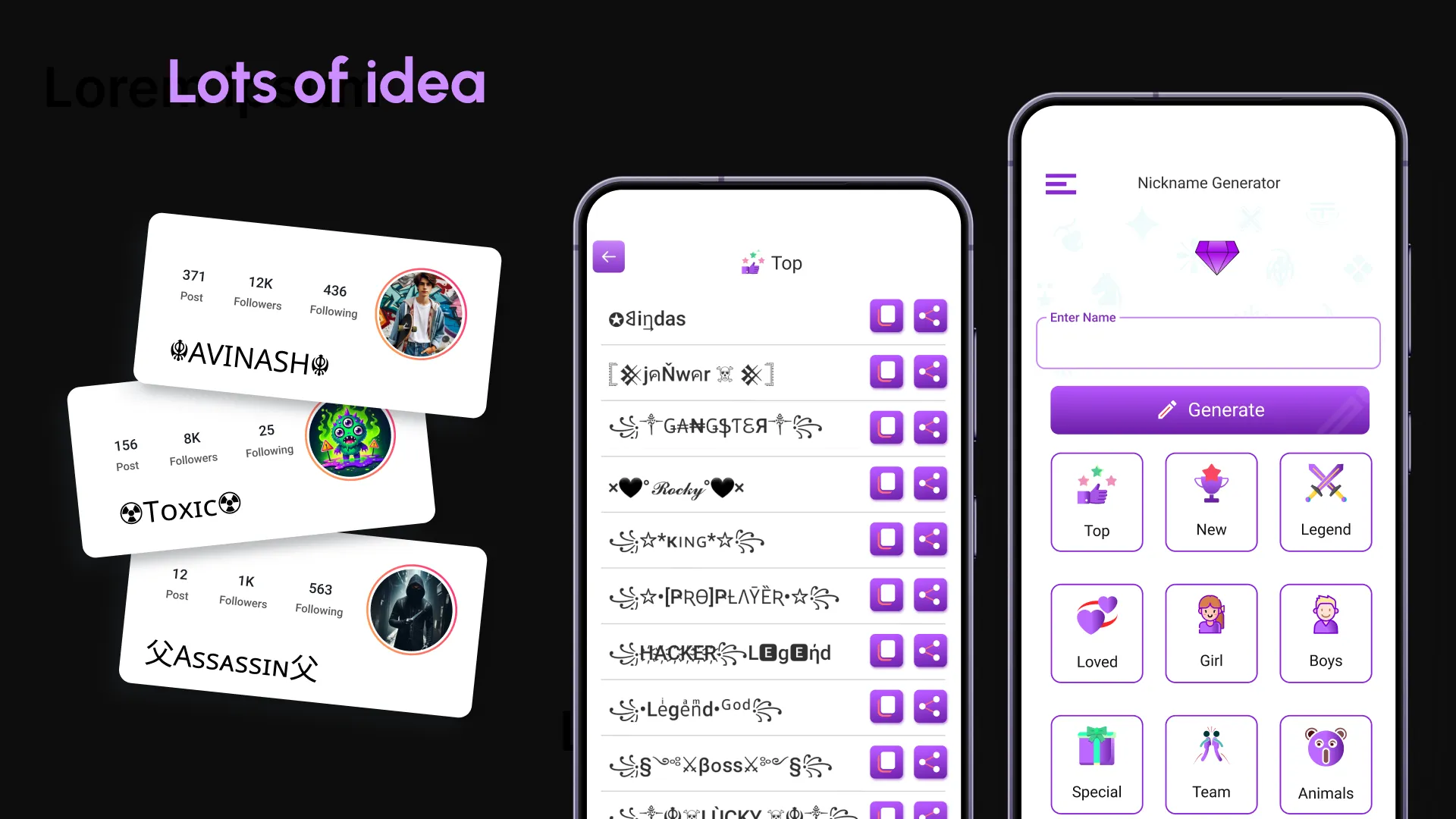The image size is (1456, 819).
Task: Click the back arrow navigation icon
Action: (x=609, y=257)
